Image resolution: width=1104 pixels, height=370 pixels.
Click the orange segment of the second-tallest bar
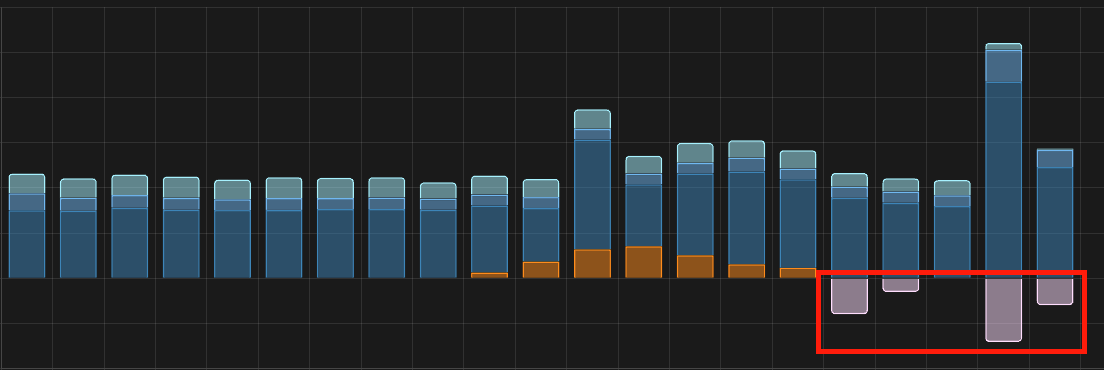click(x=592, y=264)
